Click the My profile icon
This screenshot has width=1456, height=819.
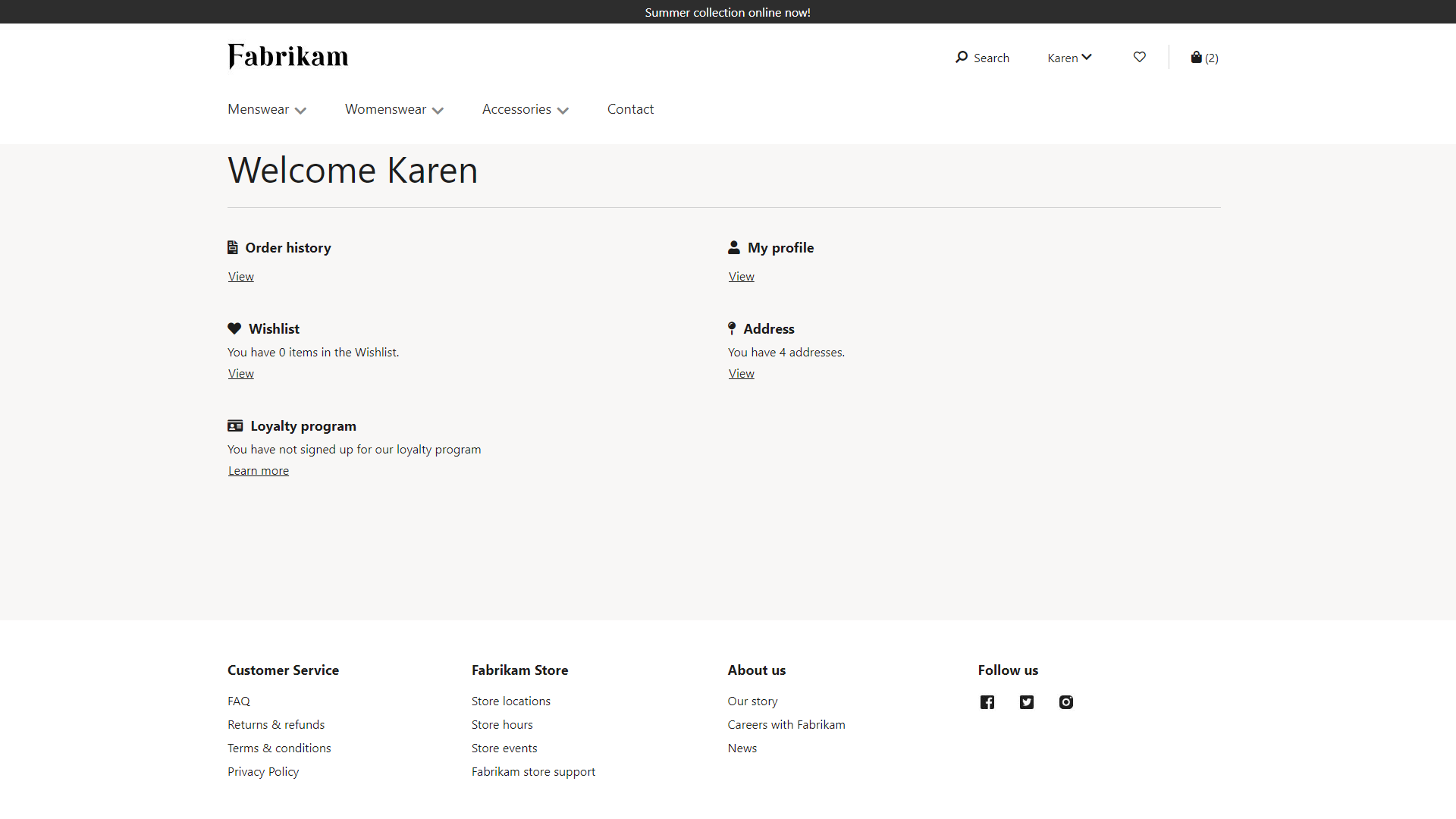pos(733,247)
